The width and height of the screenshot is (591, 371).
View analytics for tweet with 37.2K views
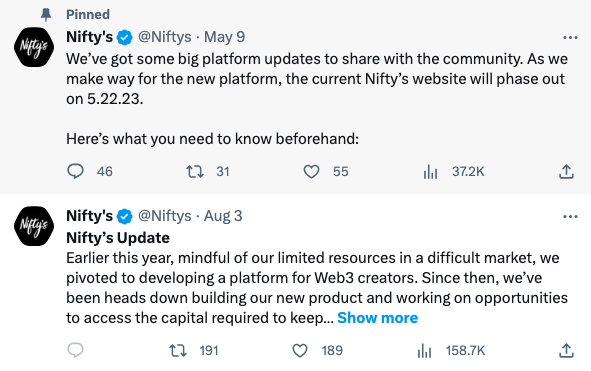pos(430,172)
